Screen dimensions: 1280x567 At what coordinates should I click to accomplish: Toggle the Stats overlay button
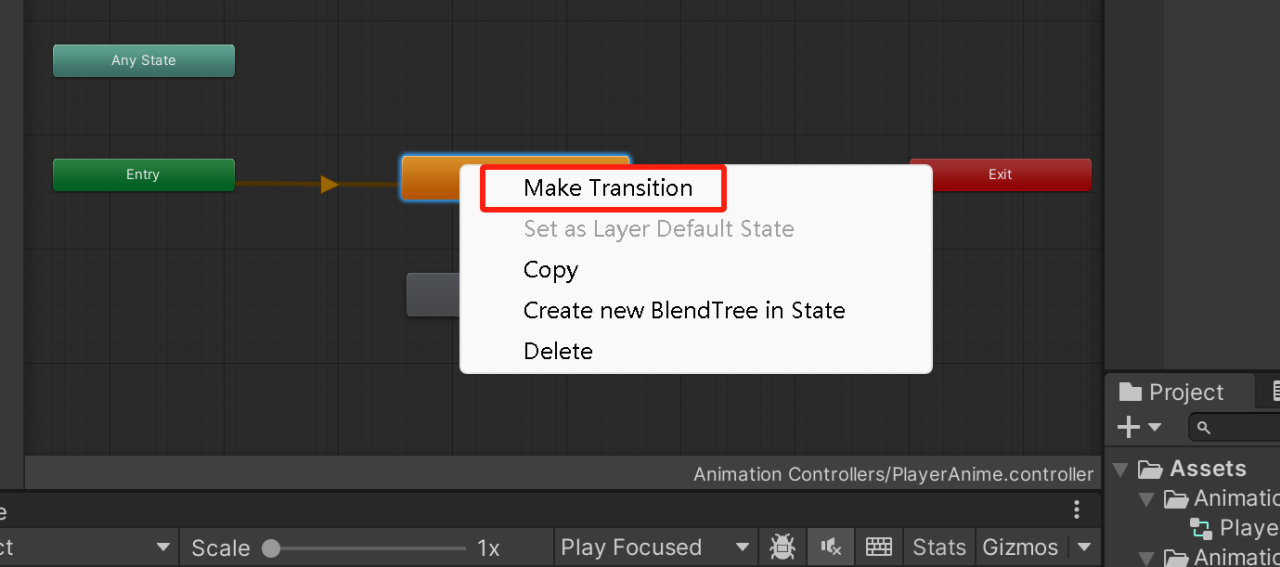(x=939, y=548)
